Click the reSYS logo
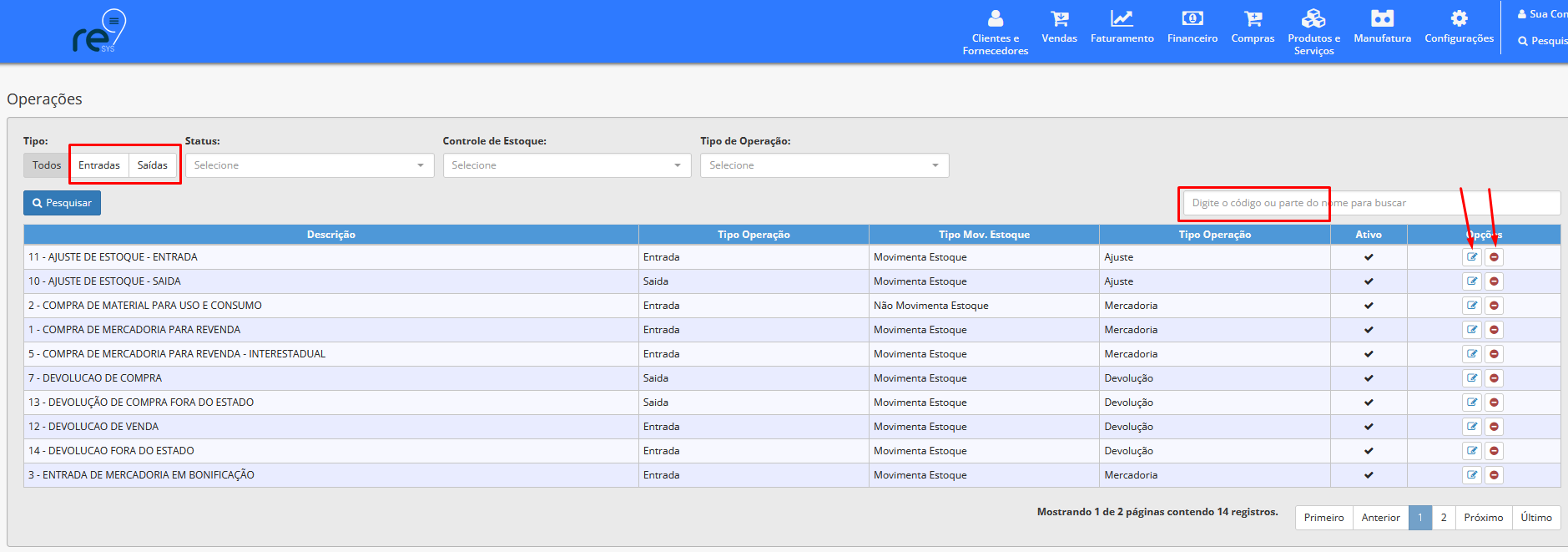This screenshot has height=552, width=1568. (x=98, y=32)
